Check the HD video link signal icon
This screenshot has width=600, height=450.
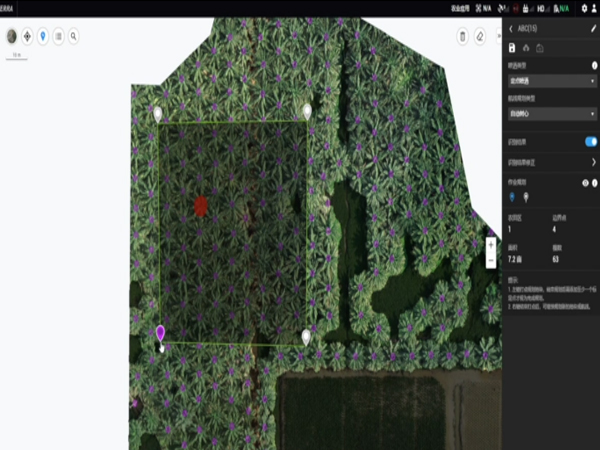(x=543, y=8)
